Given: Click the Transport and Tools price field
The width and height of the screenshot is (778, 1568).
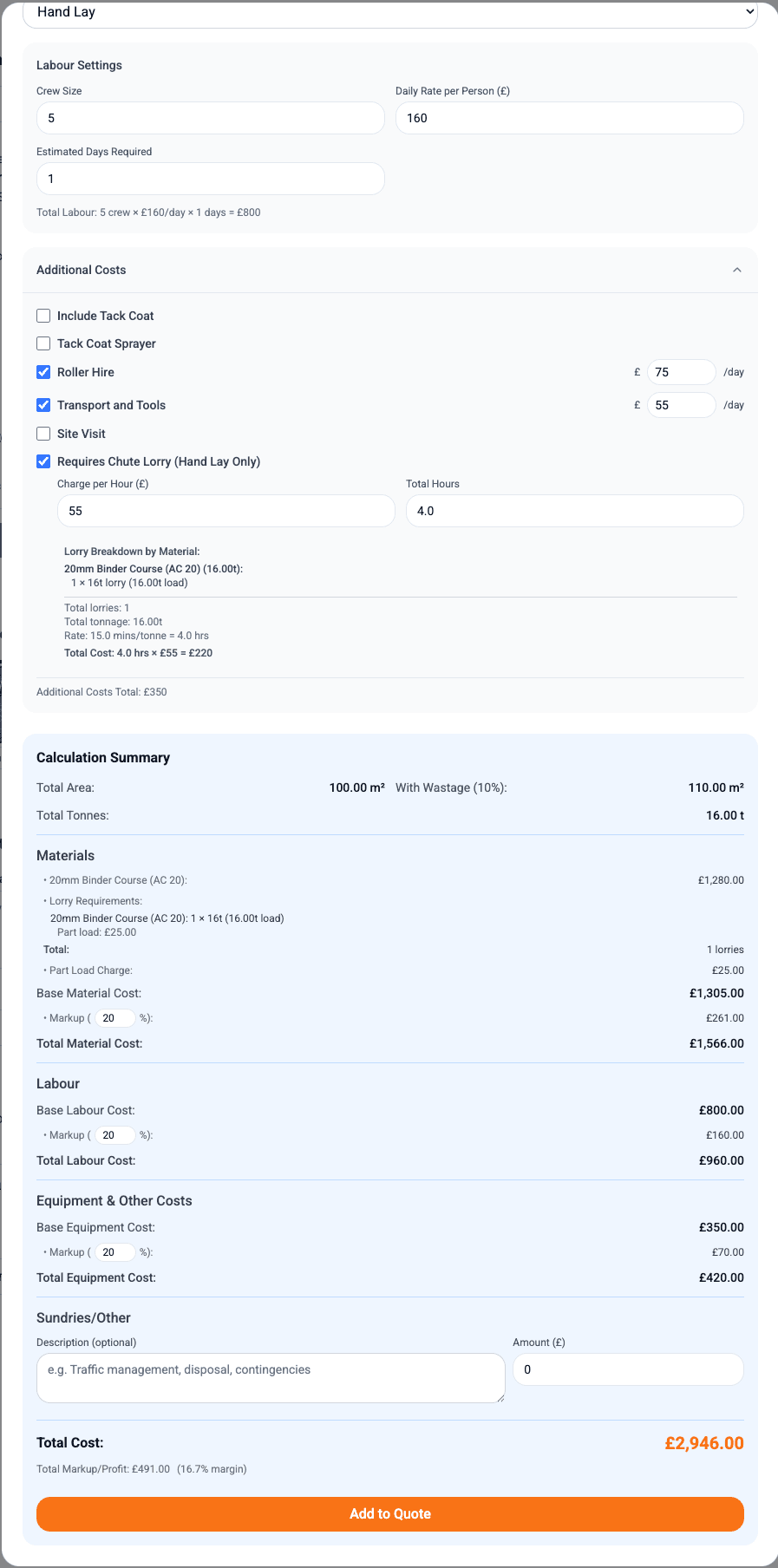Looking at the screenshot, I should coord(681,405).
